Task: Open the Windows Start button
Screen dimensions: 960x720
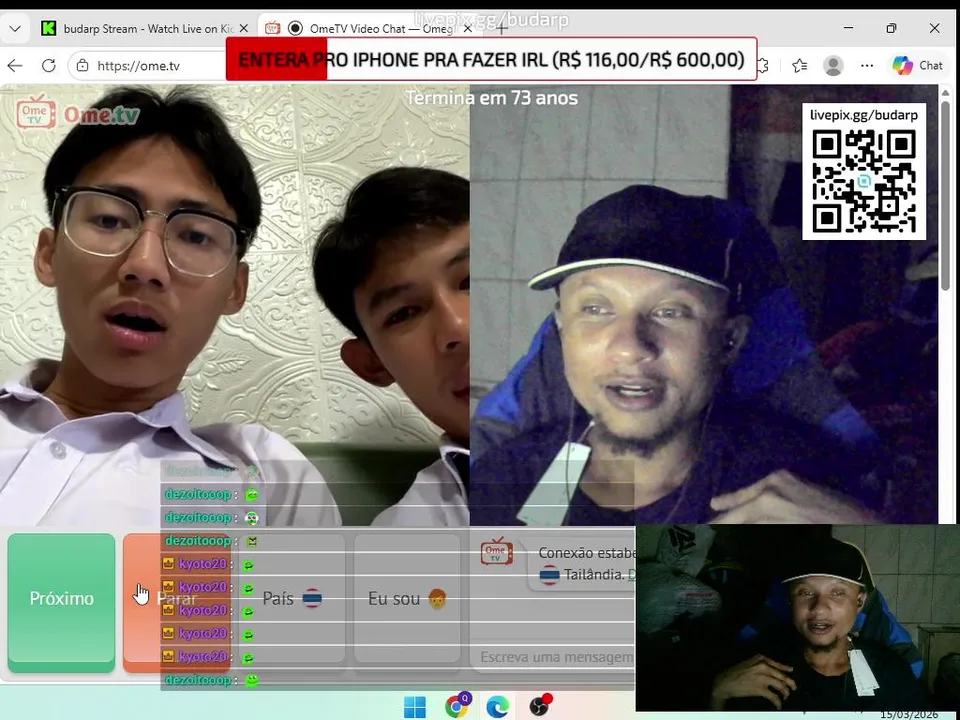Action: tap(414, 707)
